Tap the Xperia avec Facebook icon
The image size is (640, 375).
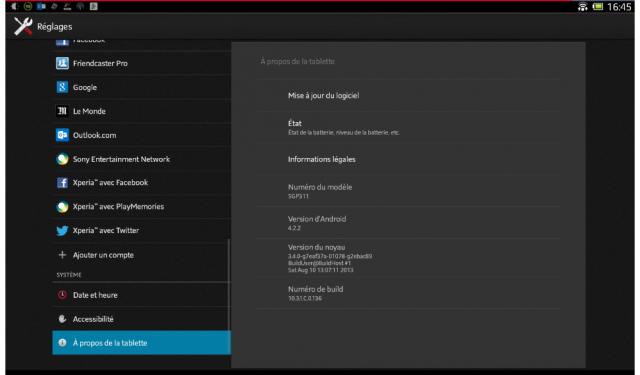pyautogui.click(x=62, y=182)
